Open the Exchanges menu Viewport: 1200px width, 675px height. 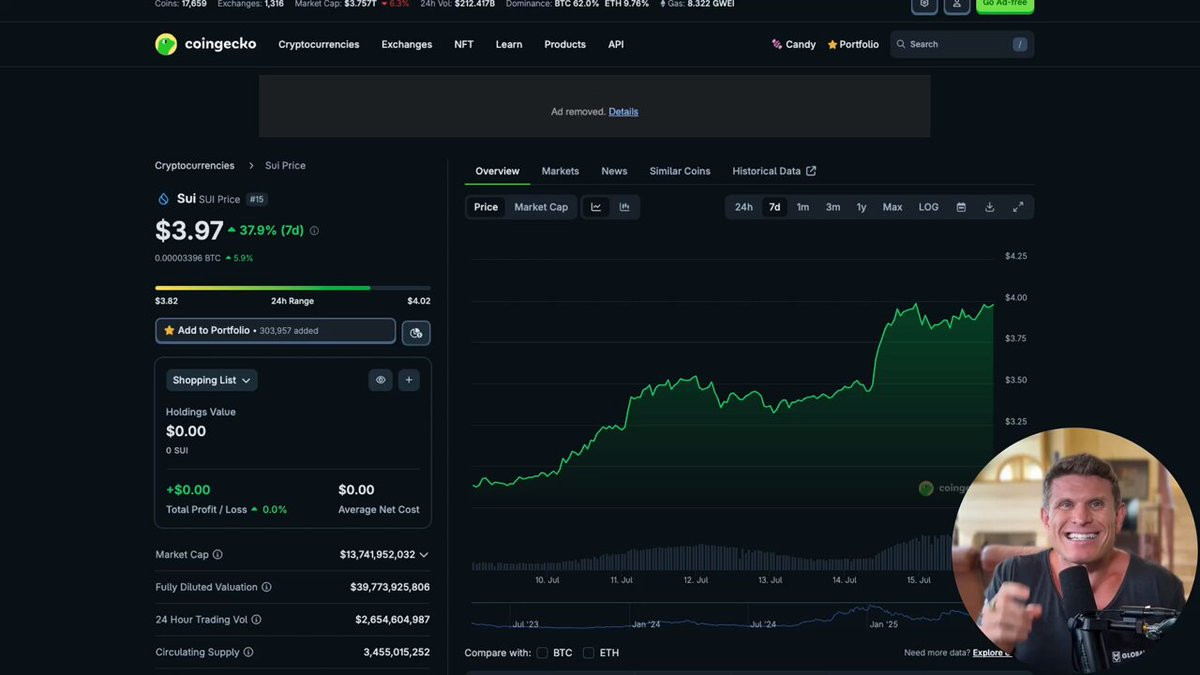[x=407, y=44]
